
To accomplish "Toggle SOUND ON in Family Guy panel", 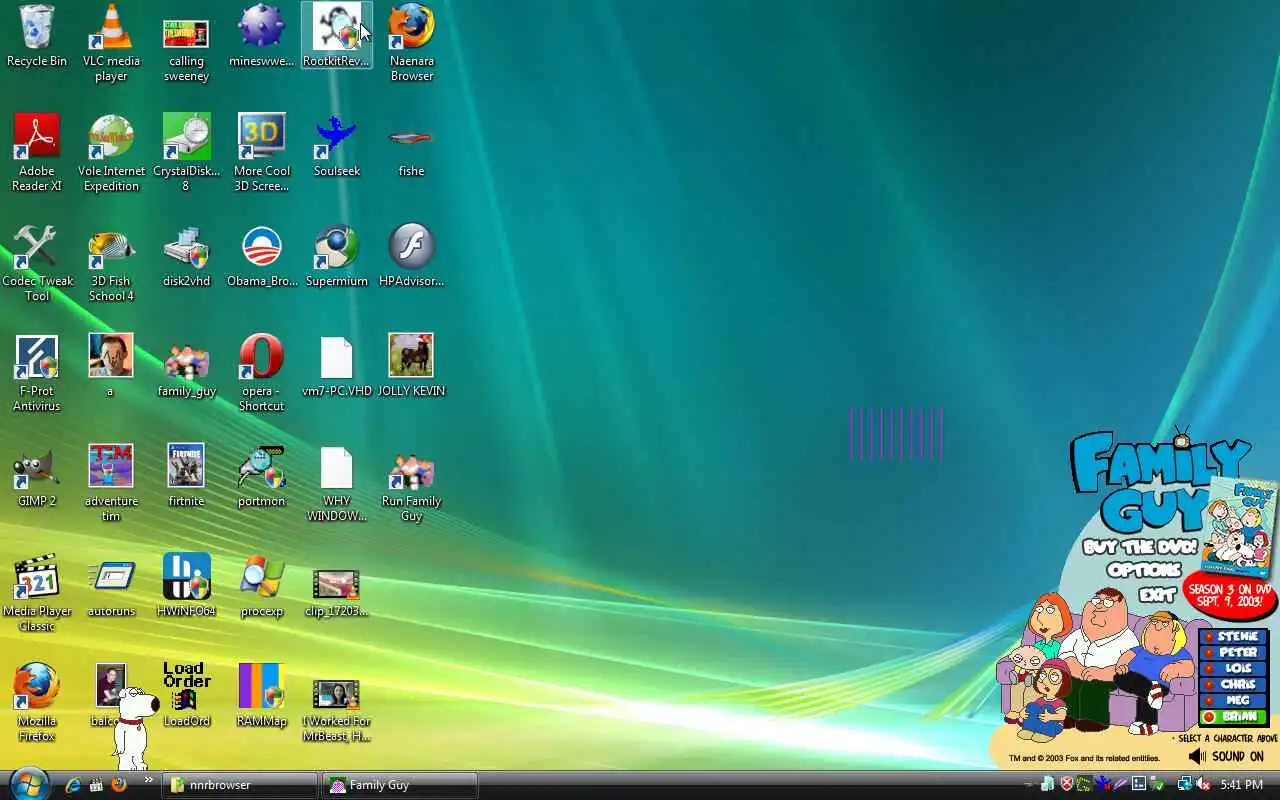I will (x=1227, y=757).
